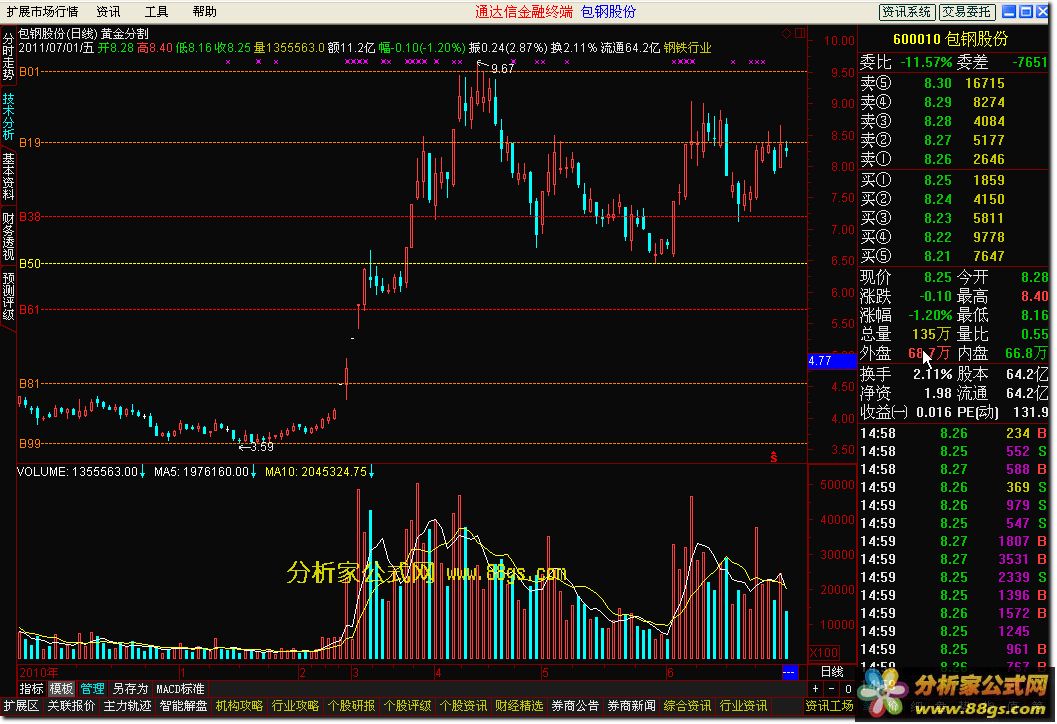
Task: Select the MACD标准 template
Action: pyautogui.click(x=180, y=689)
